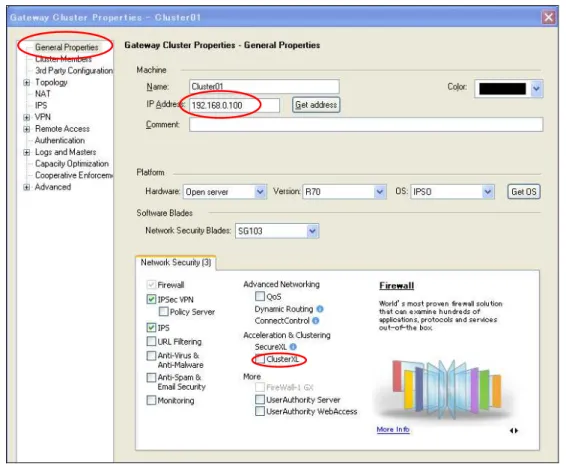Enable the QoS checkbox

(x=260, y=296)
